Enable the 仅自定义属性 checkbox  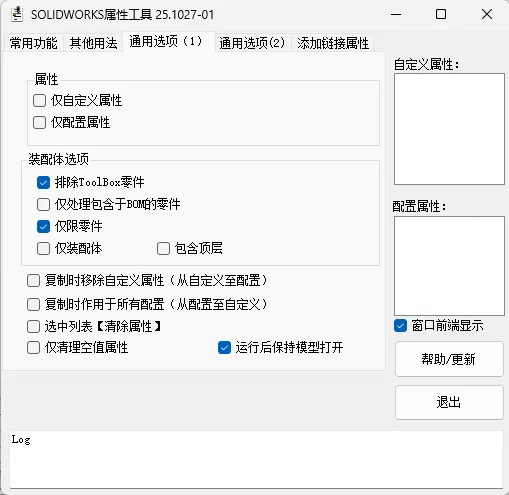[39, 100]
